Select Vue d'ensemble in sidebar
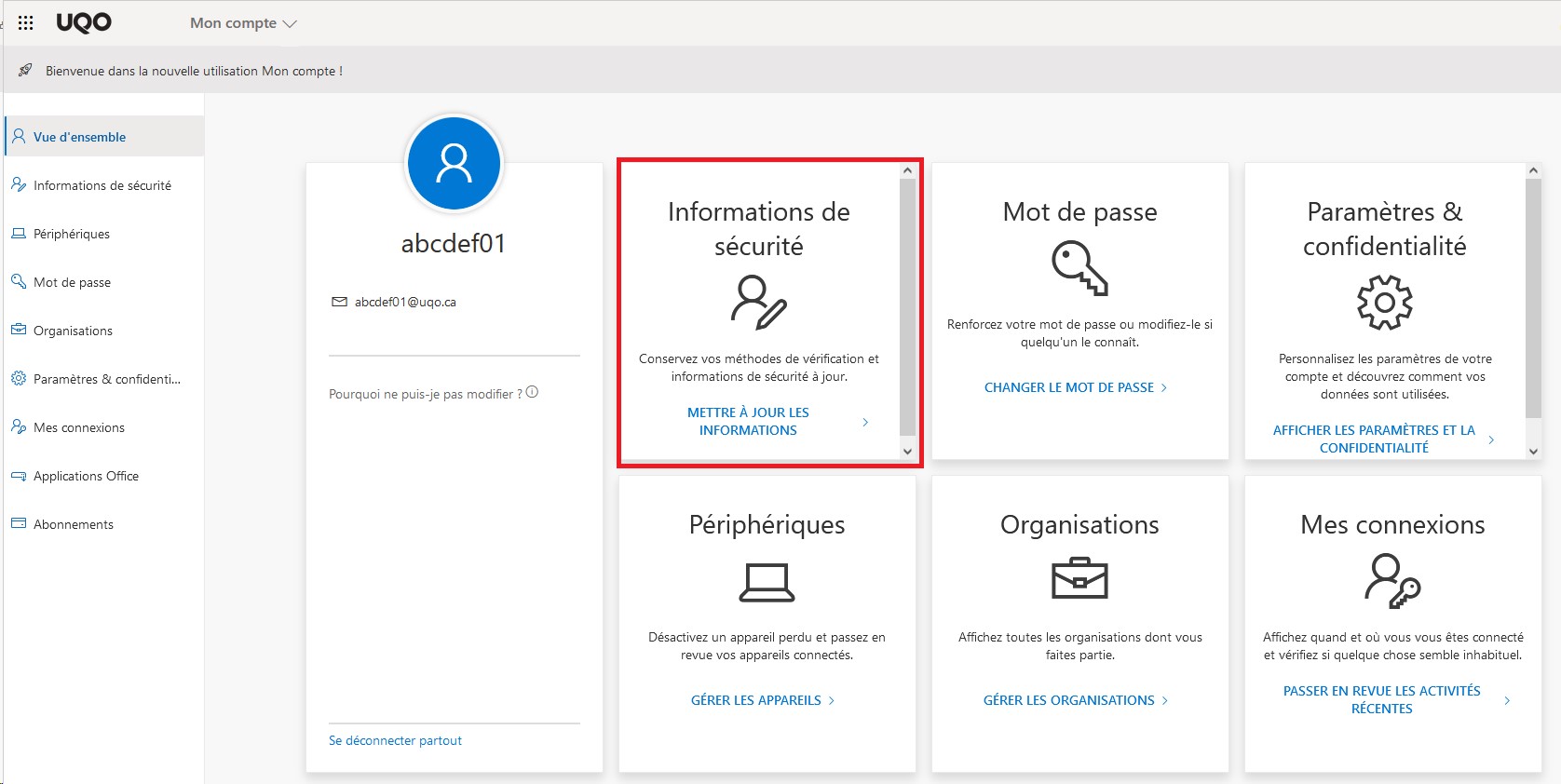This screenshot has width=1561, height=784. (104, 137)
